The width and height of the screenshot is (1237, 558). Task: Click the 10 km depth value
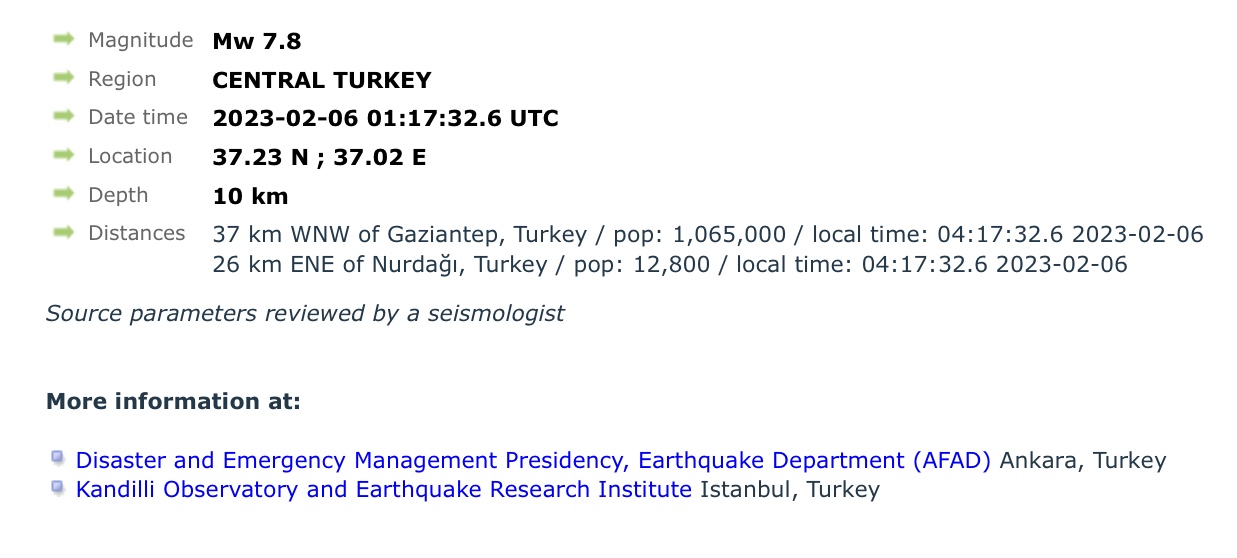250,196
